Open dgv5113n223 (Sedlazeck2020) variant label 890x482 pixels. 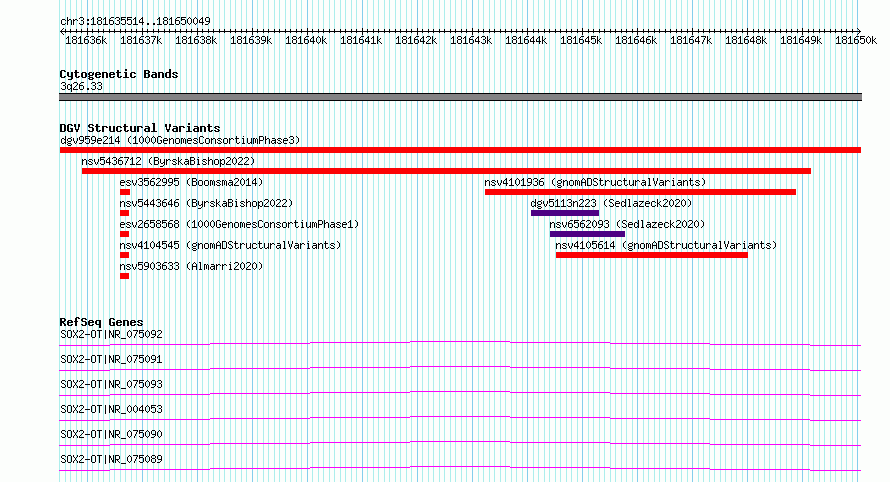tap(611, 203)
